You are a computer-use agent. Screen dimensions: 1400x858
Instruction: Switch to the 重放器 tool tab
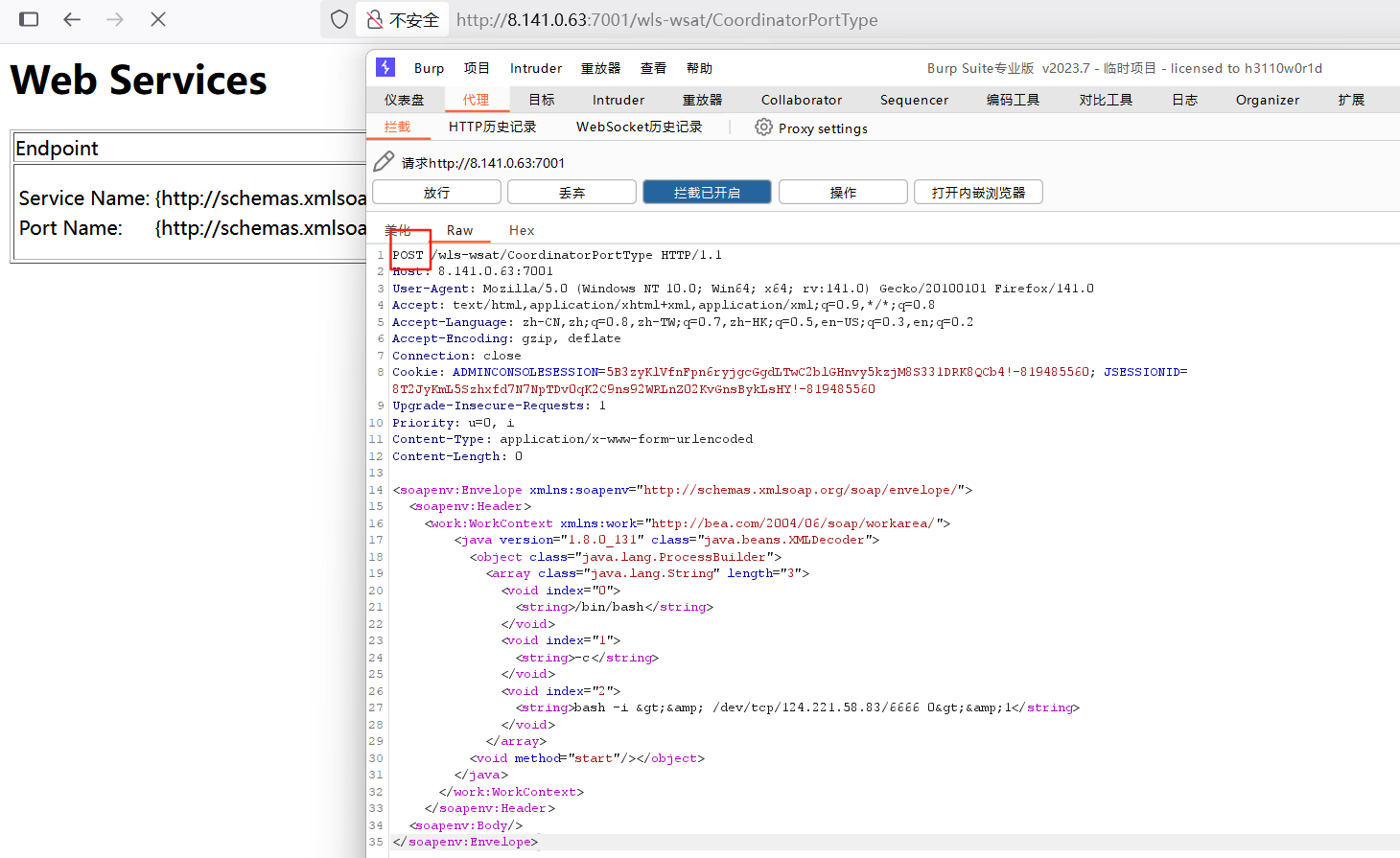(x=702, y=100)
